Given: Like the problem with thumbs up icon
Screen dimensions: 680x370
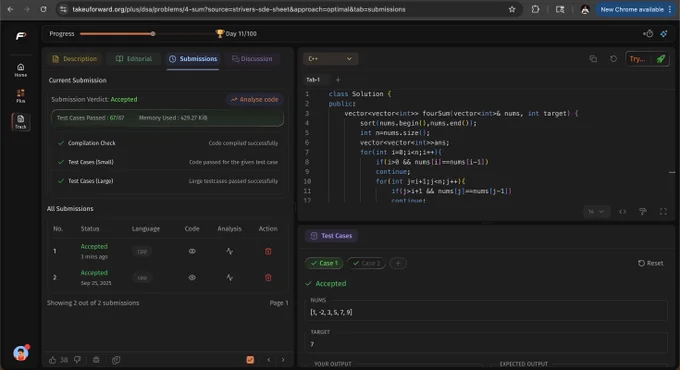Looking at the screenshot, I should [x=52, y=360].
